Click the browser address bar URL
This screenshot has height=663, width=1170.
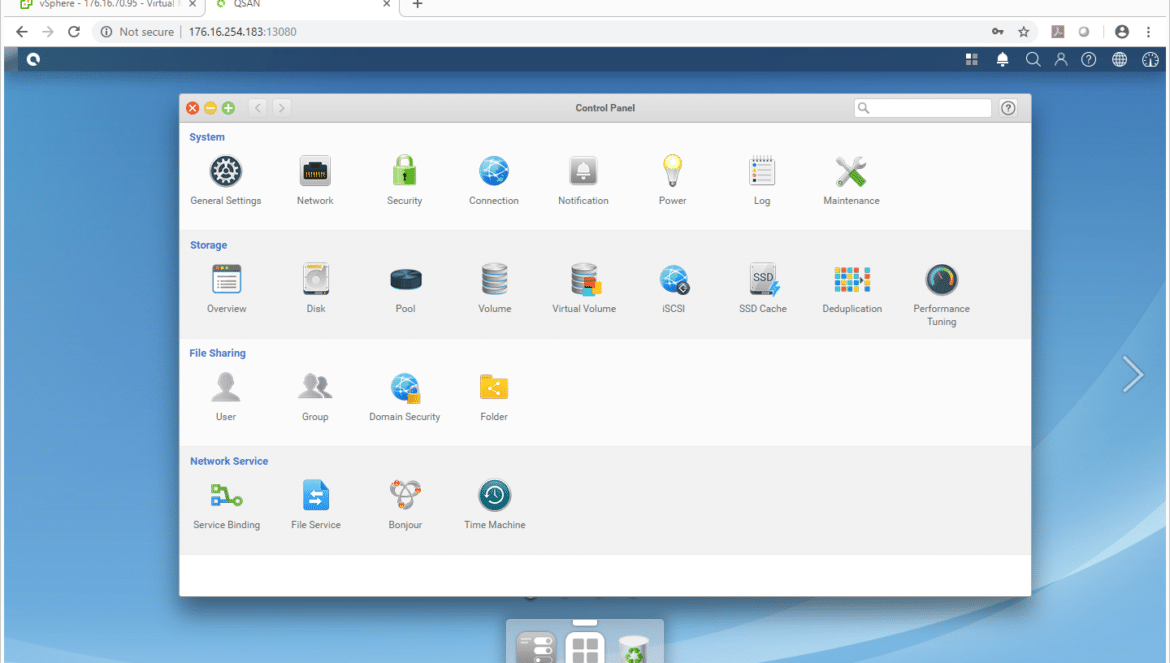click(x=243, y=32)
